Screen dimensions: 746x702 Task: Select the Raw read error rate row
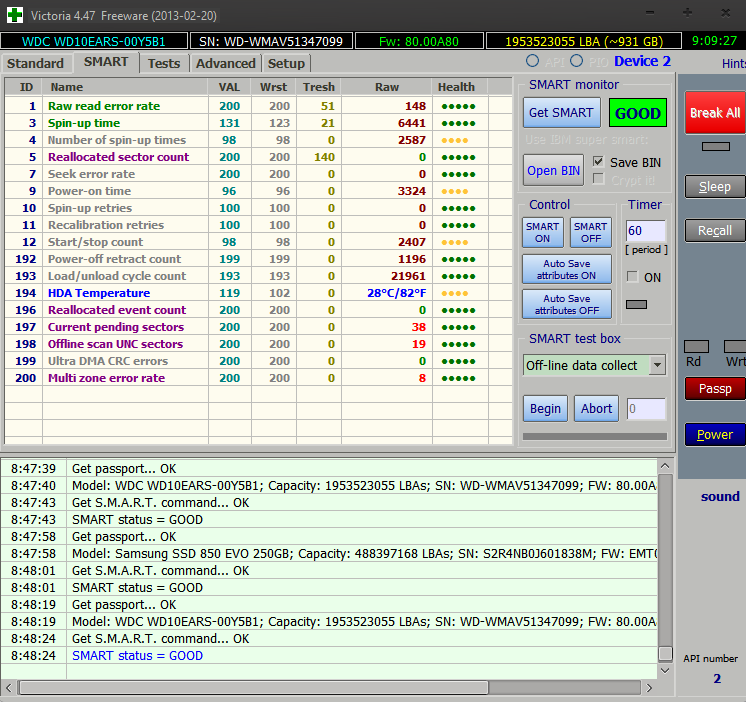click(258, 106)
